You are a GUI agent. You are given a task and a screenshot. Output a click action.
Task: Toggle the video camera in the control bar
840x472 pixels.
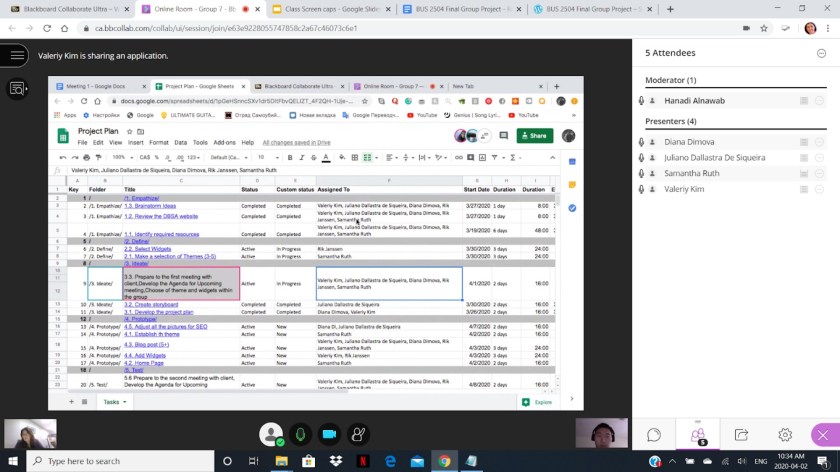(328, 434)
